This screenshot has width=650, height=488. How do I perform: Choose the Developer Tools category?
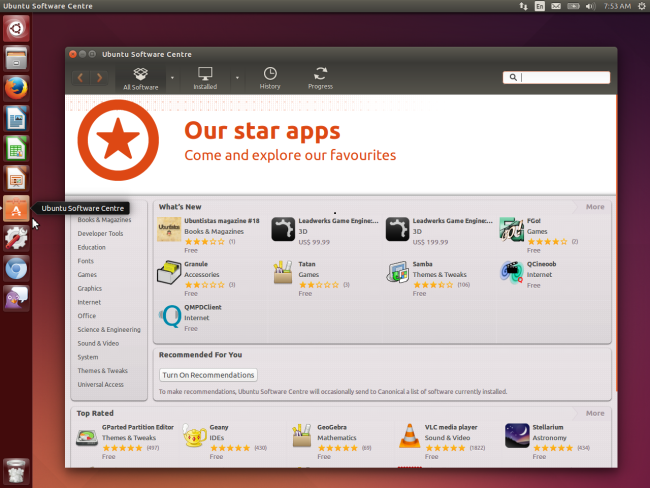pos(101,233)
